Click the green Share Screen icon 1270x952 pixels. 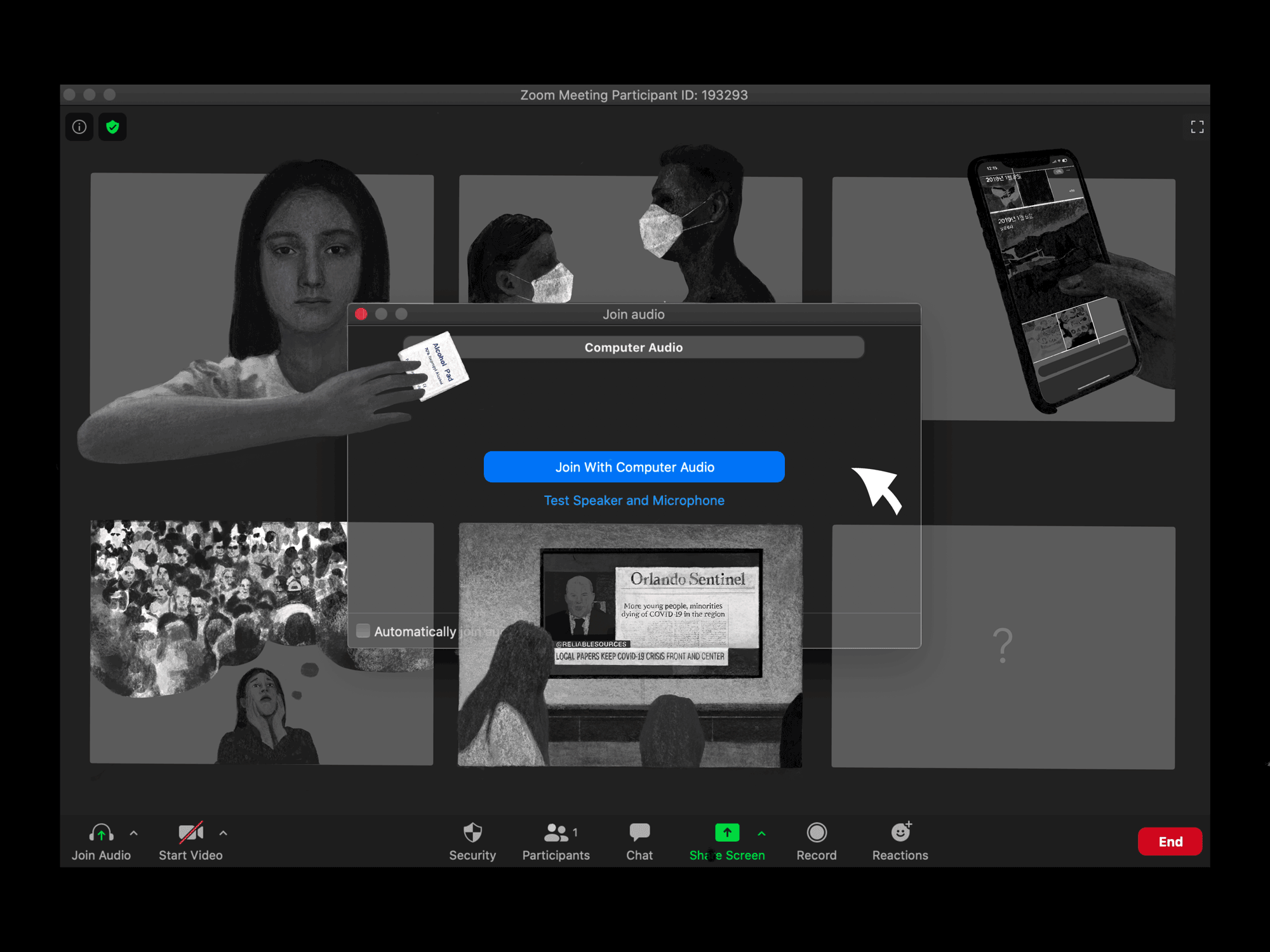click(x=727, y=833)
